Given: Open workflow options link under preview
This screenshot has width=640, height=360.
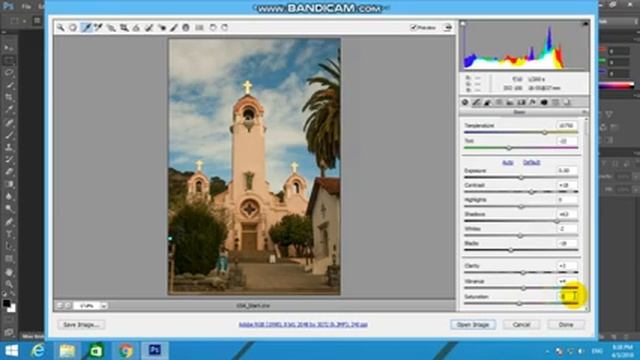Looking at the screenshot, I should pyautogui.click(x=303, y=324).
